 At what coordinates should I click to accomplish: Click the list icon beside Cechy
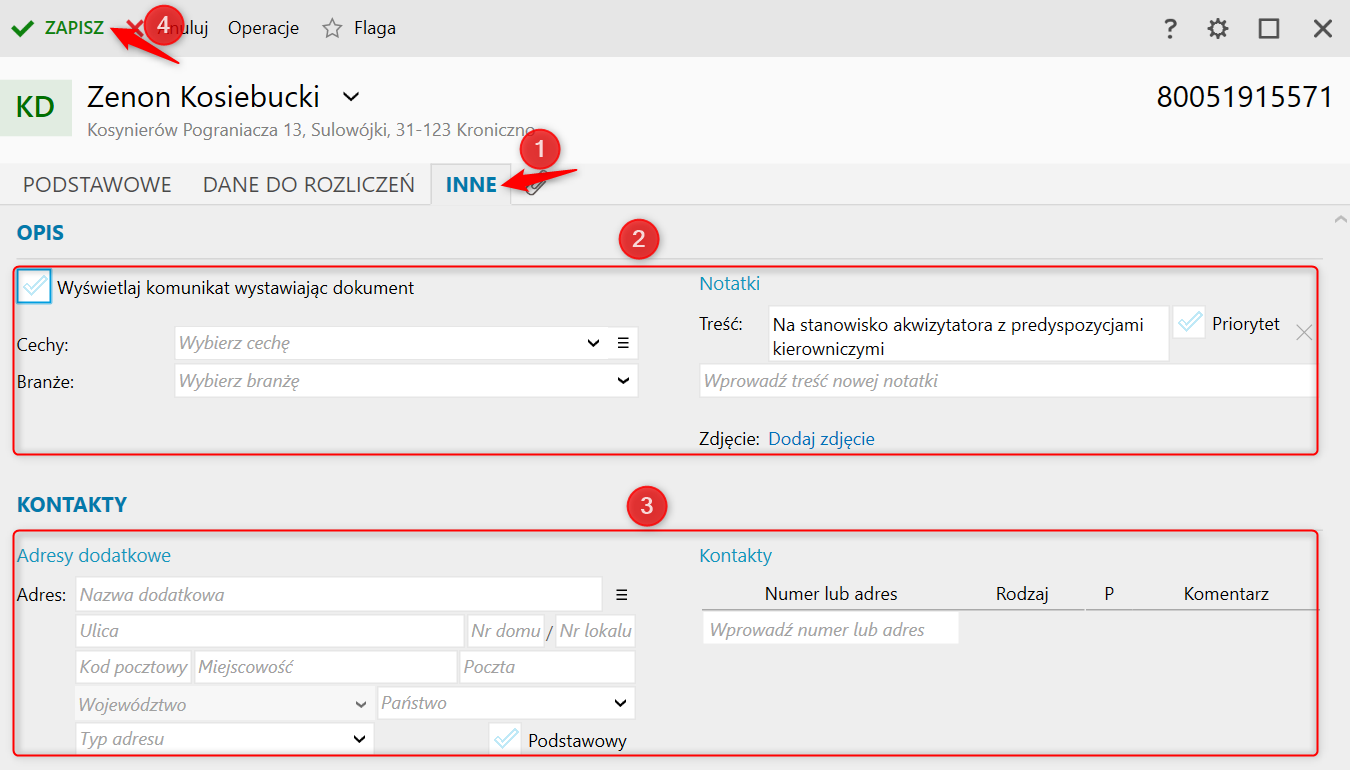coord(623,343)
